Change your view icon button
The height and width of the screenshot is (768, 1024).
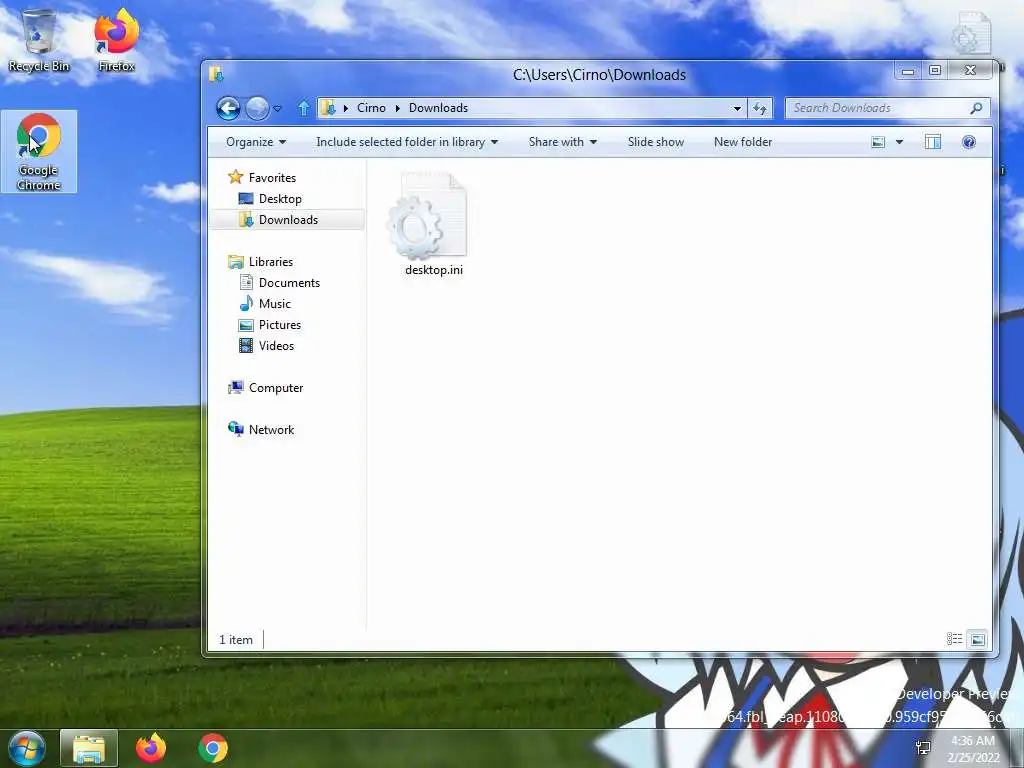point(878,142)
